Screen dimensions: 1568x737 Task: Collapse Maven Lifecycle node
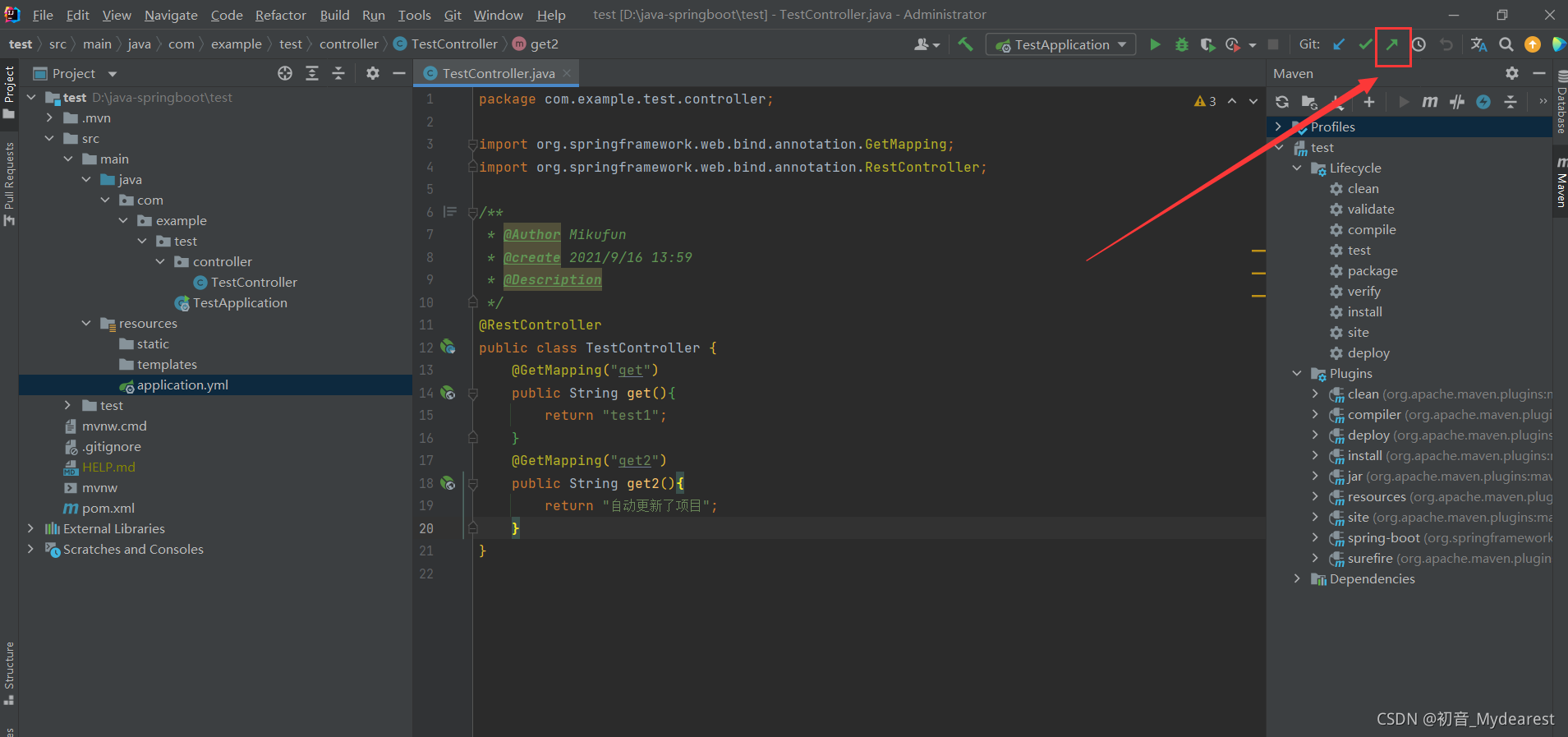(1297, 168)
